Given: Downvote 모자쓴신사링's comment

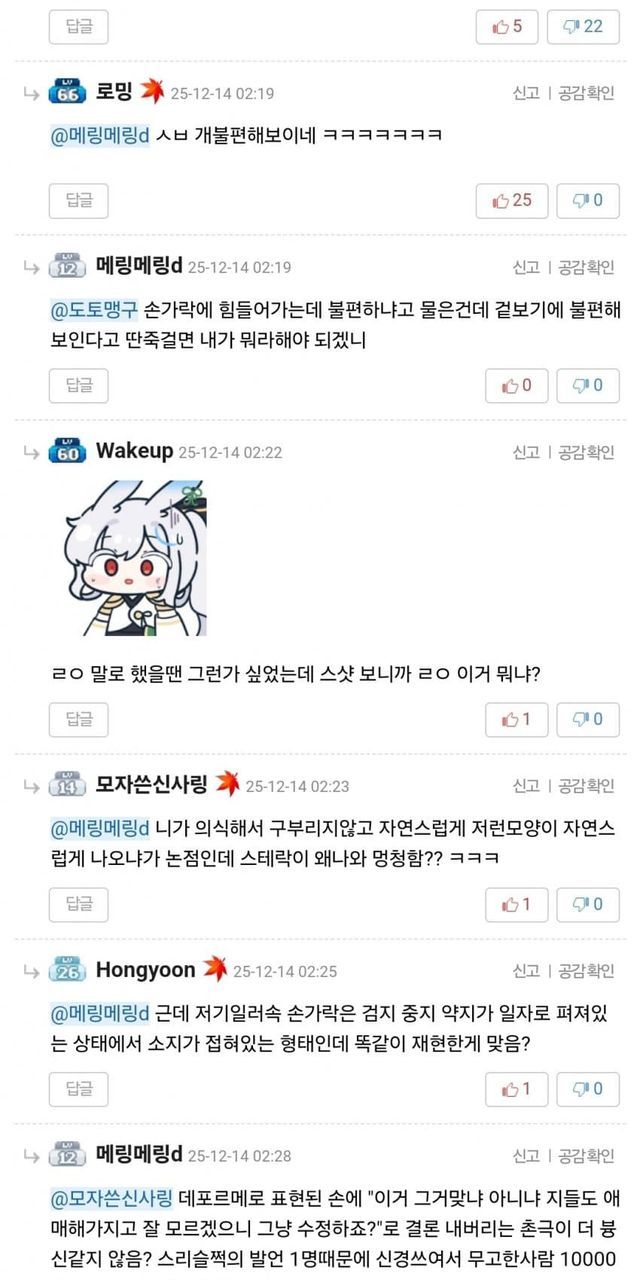Looking at the screenshot, I should [588, 904].
